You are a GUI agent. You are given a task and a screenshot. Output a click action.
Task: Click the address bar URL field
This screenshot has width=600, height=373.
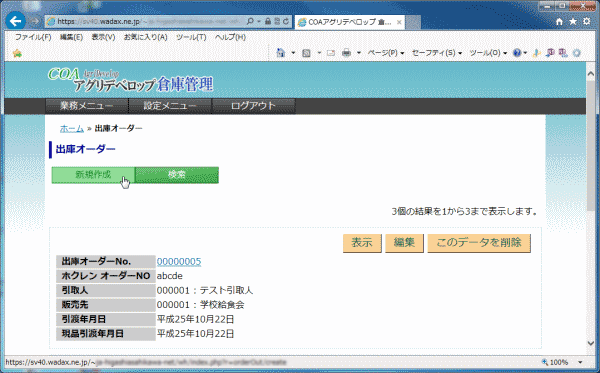click(147, 21)
